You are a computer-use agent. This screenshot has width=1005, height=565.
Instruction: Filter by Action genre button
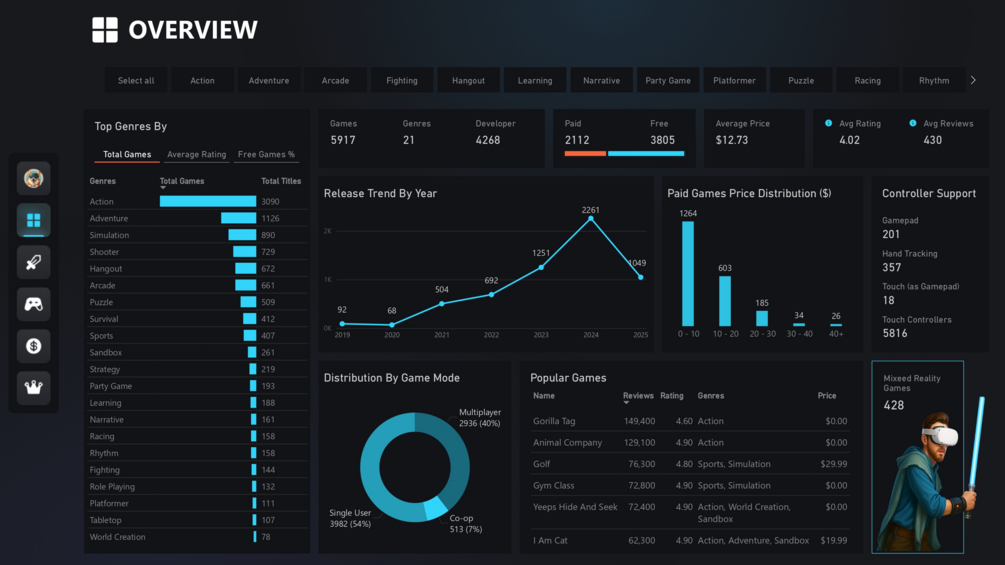pyautogui.click(x=203, y=81)
